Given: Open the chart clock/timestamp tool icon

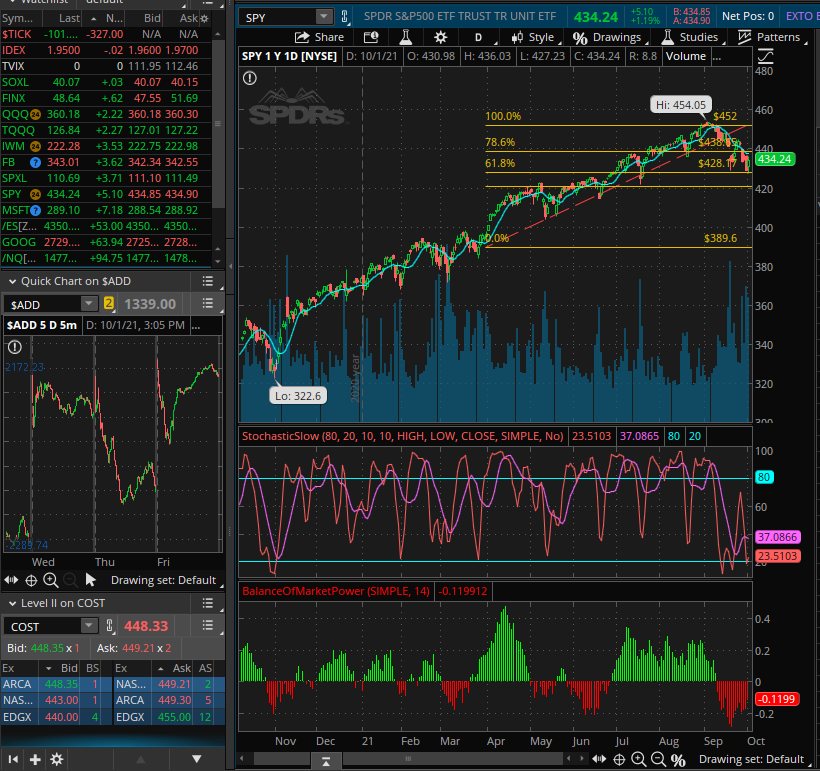Looking at the screenshot, I should (x=371, y=37).
